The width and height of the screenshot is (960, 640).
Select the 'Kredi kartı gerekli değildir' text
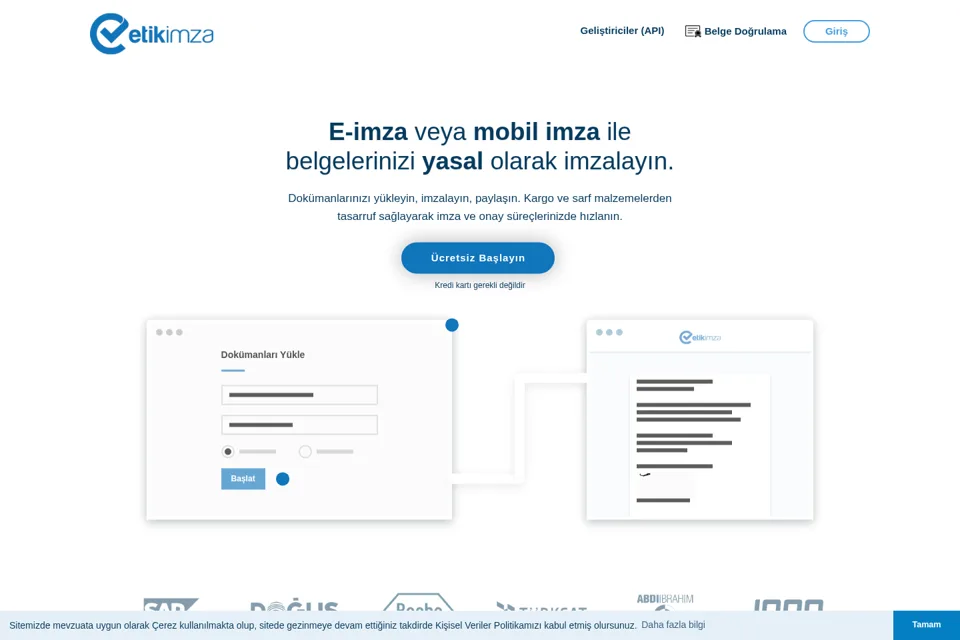click(x=479, y=285)
